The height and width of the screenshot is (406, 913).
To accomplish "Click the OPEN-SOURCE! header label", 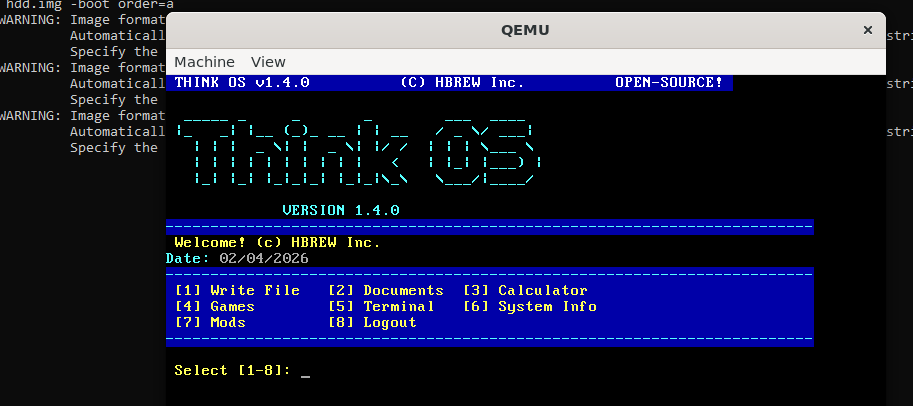I will 668,83.
